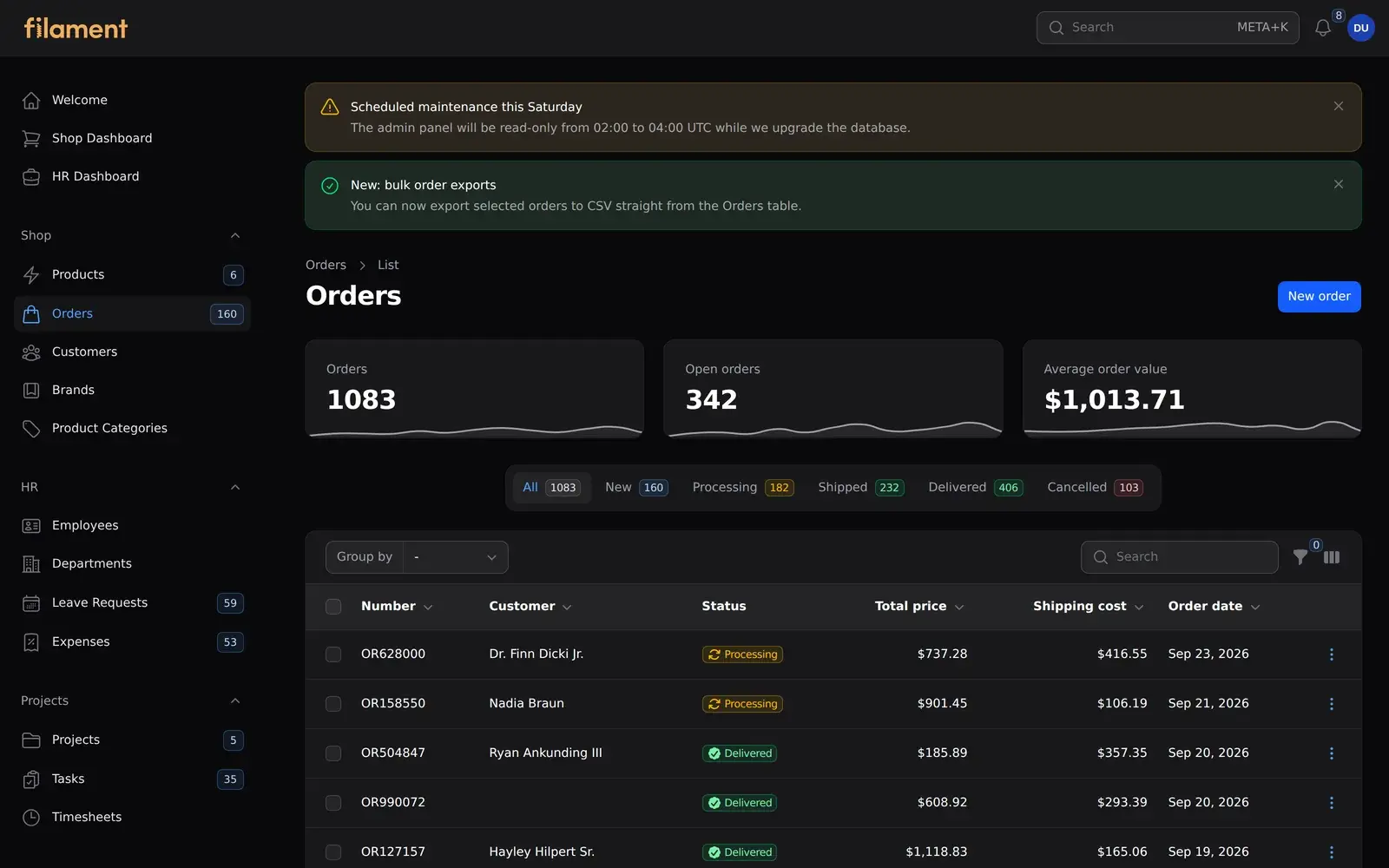Collapse the Shop sidebar group

[x=235, y=235]
